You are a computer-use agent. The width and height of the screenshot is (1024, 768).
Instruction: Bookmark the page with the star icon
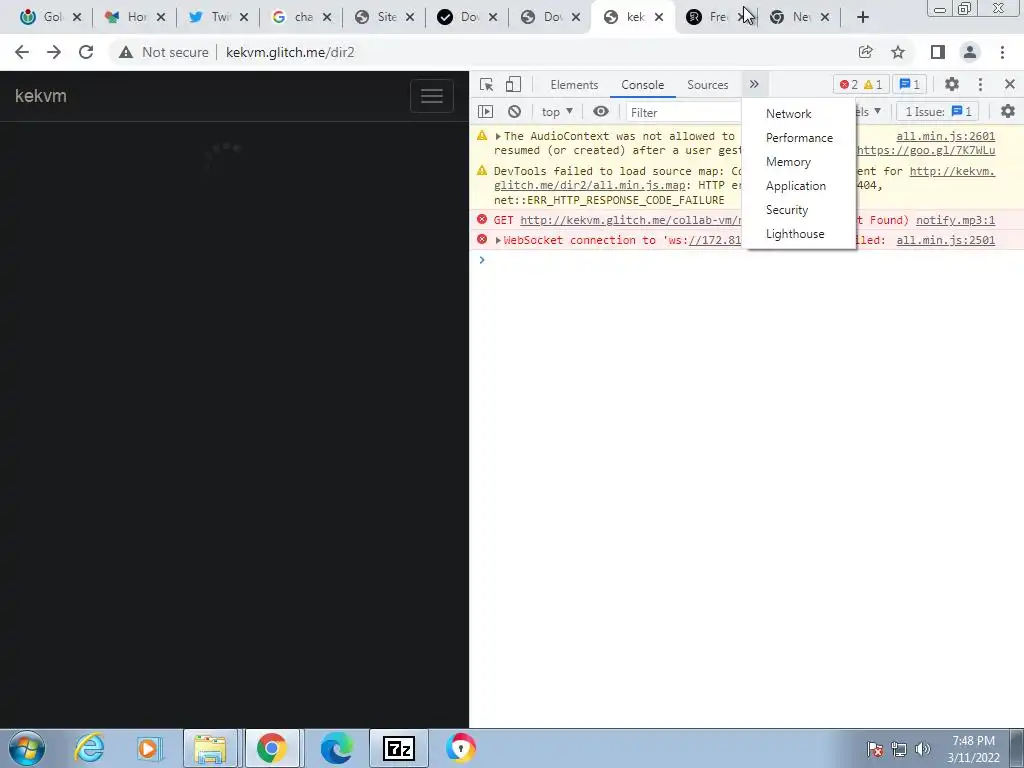[x=898, y=52]
